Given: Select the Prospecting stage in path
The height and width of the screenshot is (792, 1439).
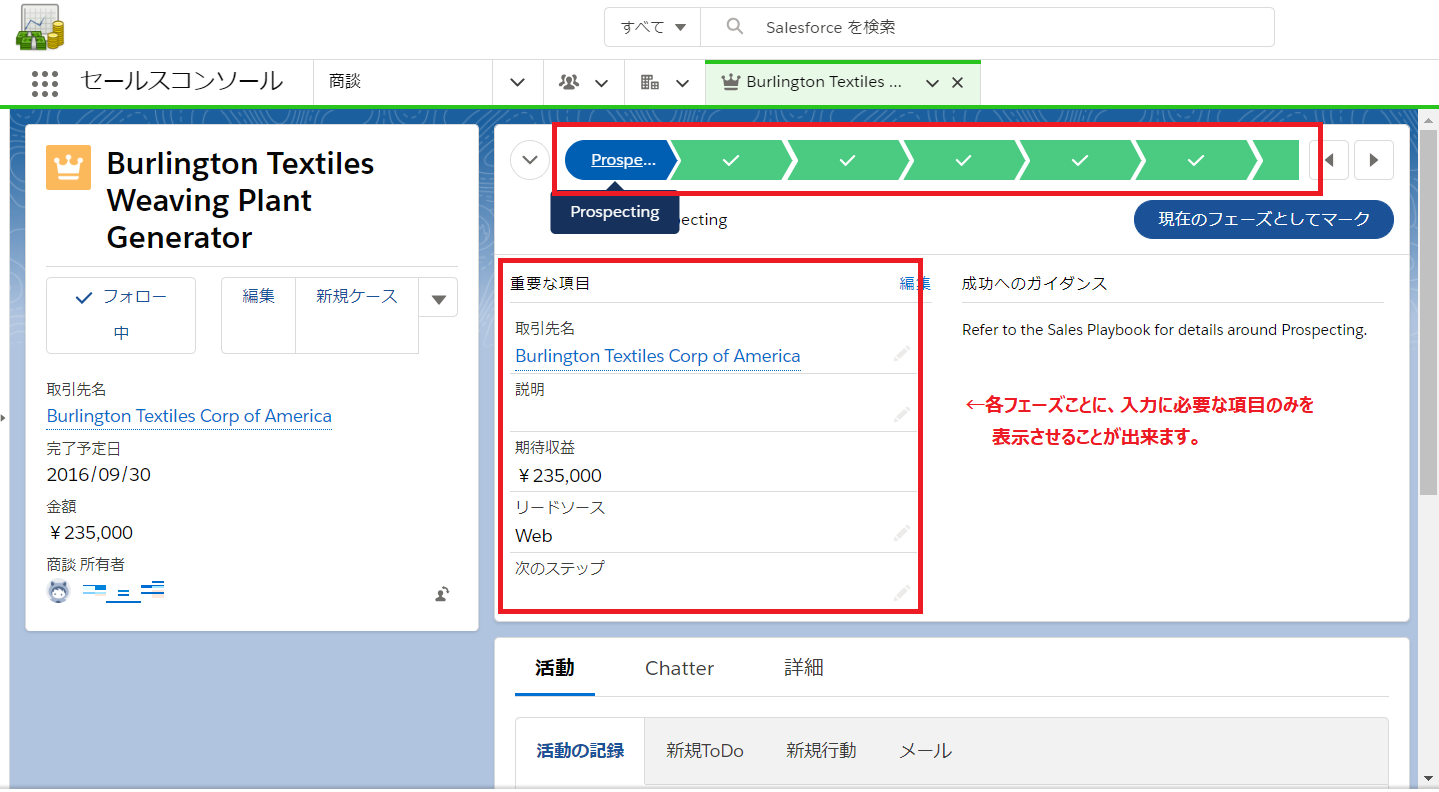Looking at the screenshot, I should click(x=622, y=160).
